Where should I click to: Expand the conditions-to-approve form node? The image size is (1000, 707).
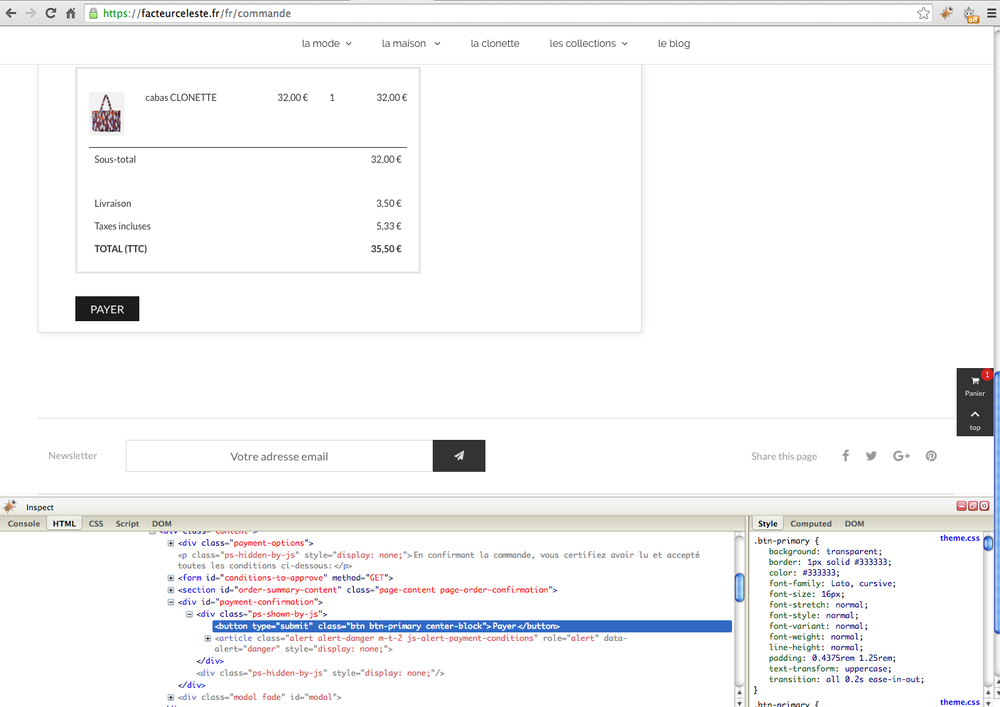coord(171,578)
